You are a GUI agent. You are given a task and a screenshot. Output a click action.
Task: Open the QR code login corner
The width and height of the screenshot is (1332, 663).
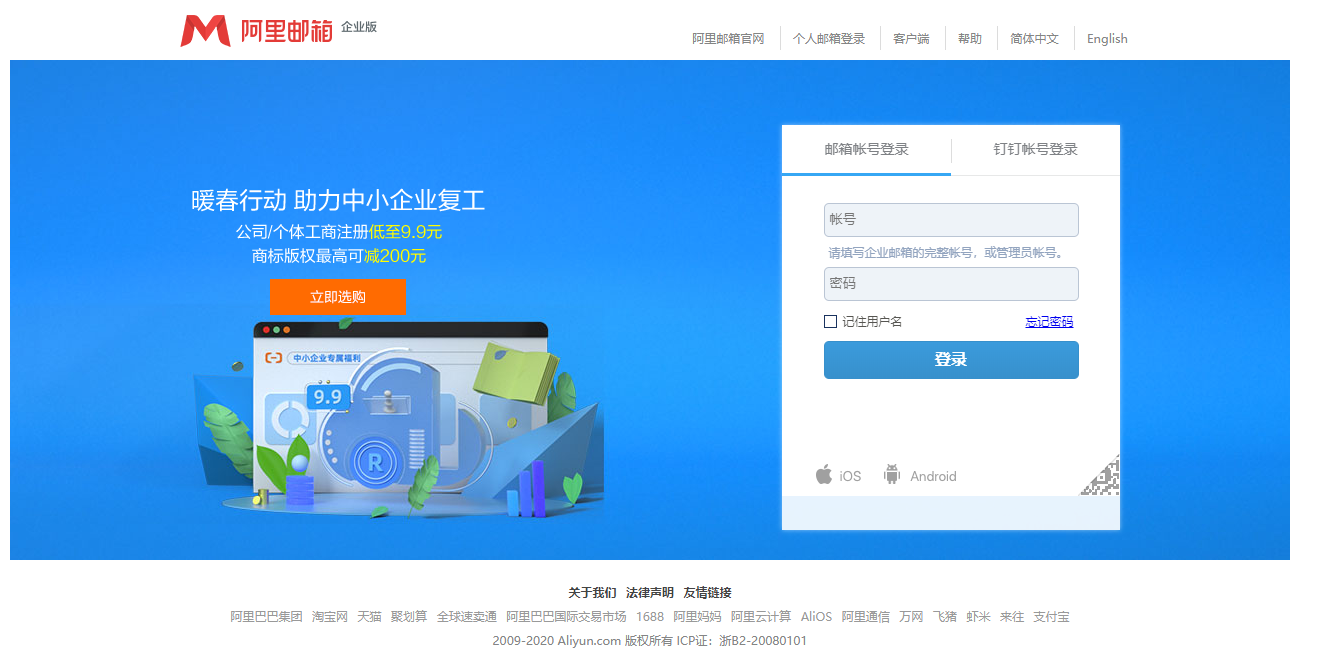[1102, 478]
